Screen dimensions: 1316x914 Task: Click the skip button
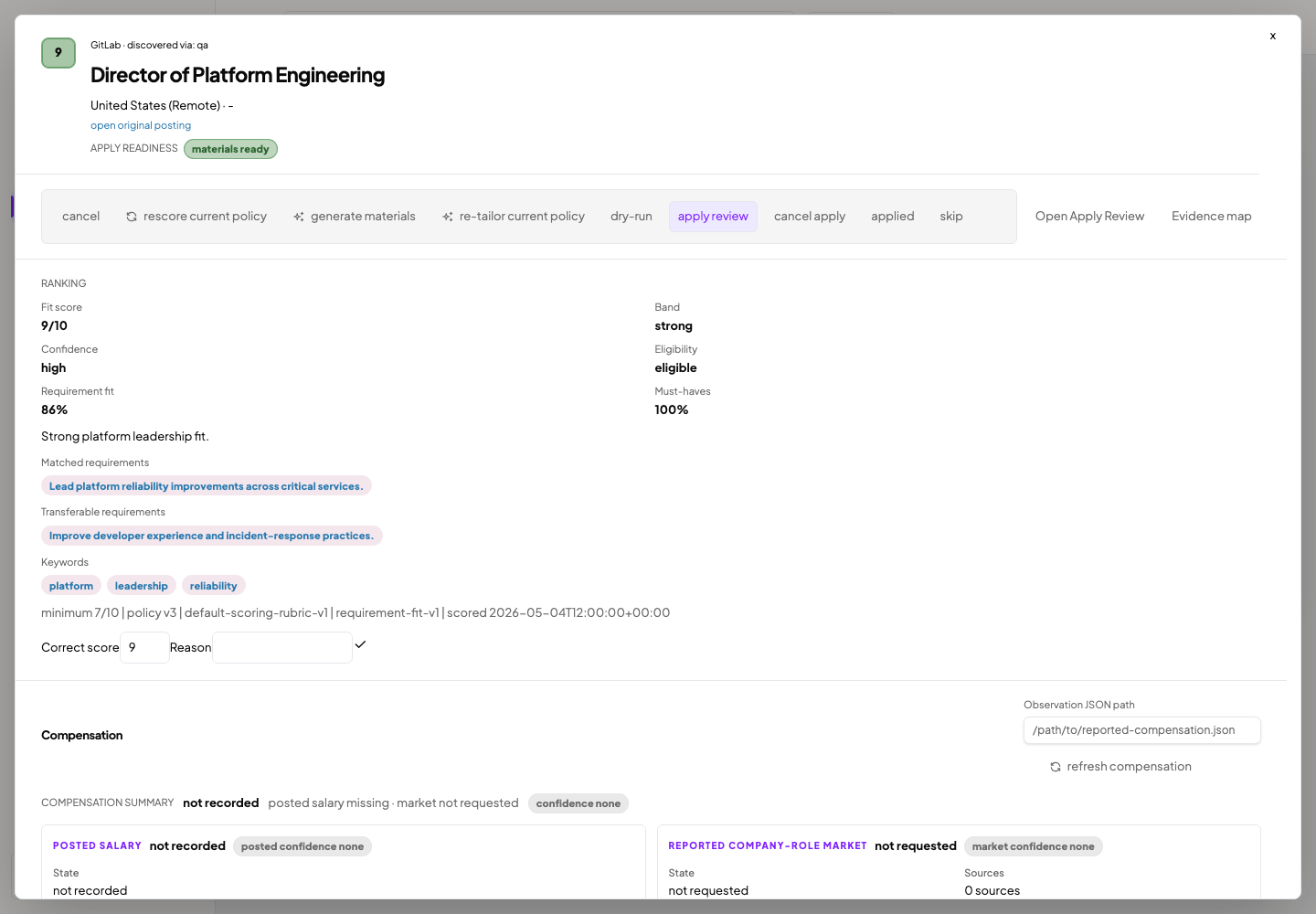[951, 217]
